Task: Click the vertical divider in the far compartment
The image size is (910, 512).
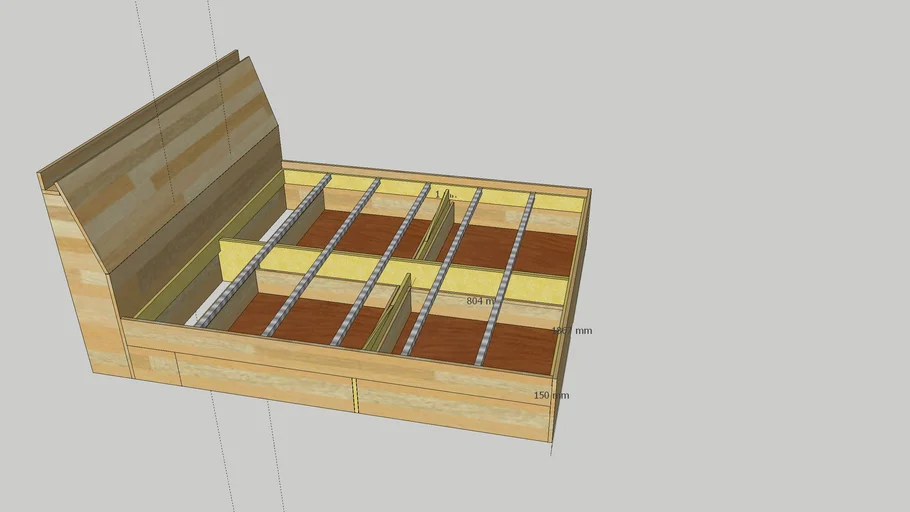Action: pyautogui.click(x=435, y=225)
